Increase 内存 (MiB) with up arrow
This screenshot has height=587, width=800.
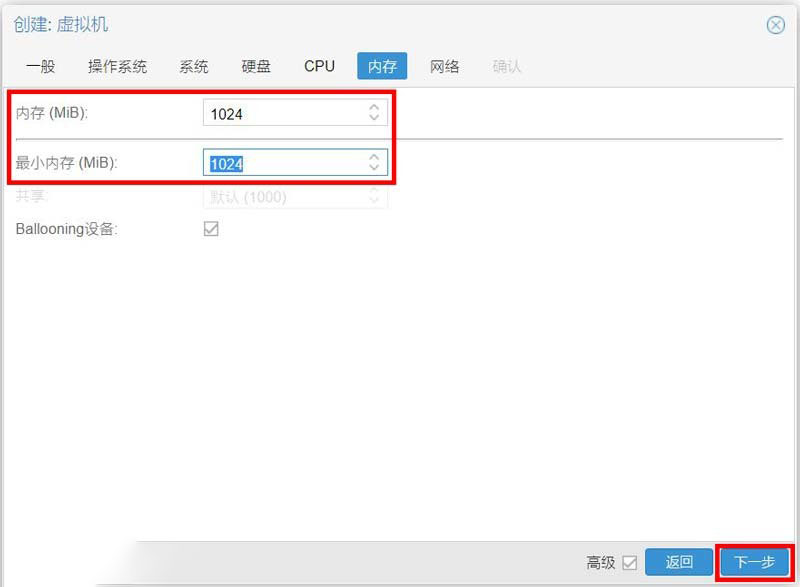[x=374, y=107]
